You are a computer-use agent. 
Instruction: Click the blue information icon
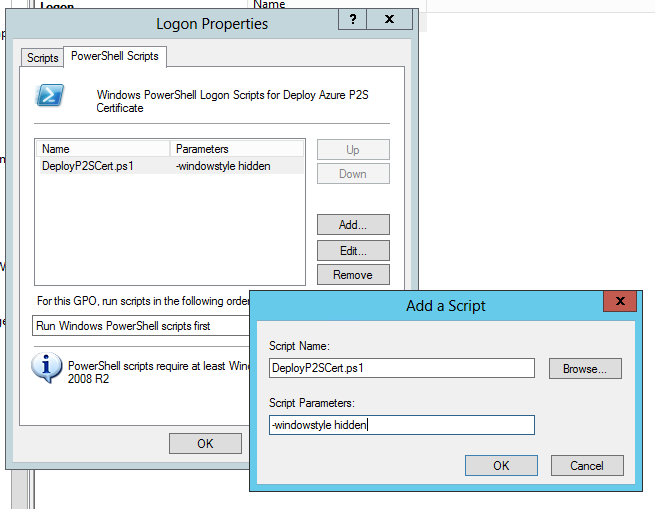[46, 367]
